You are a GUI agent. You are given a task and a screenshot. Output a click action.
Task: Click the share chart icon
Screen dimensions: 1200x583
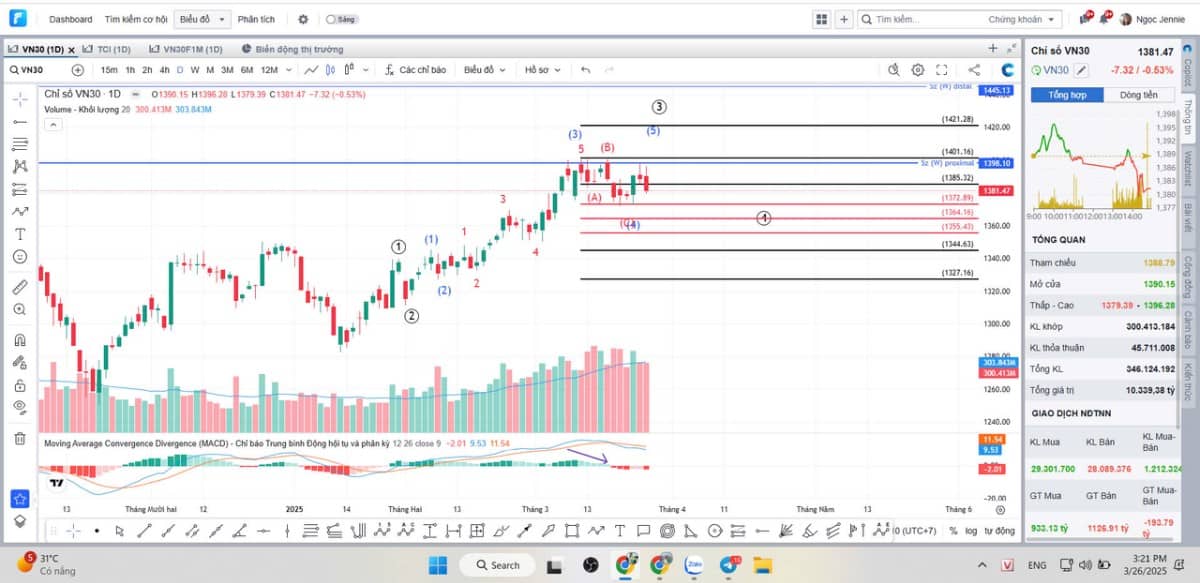coord(973,69)
